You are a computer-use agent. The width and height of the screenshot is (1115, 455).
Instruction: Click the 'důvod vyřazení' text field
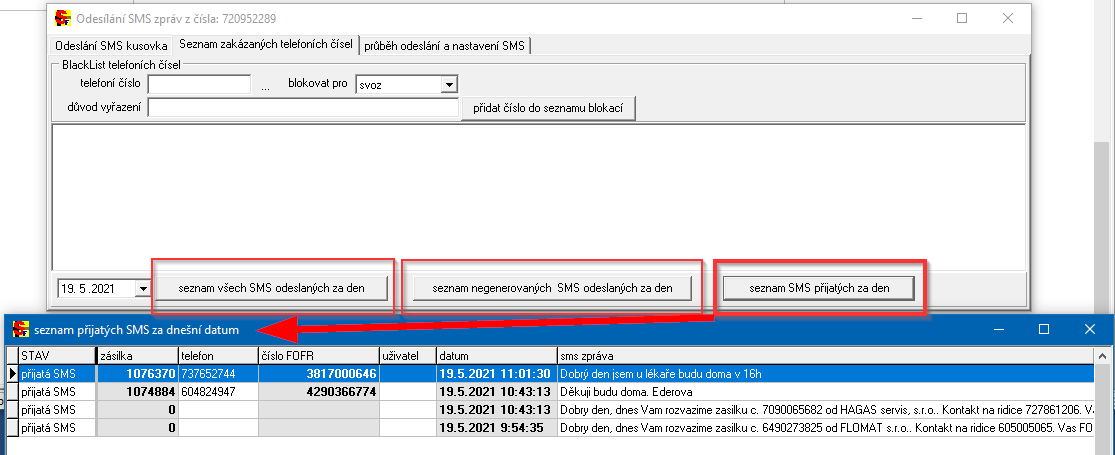coord(302,108)
